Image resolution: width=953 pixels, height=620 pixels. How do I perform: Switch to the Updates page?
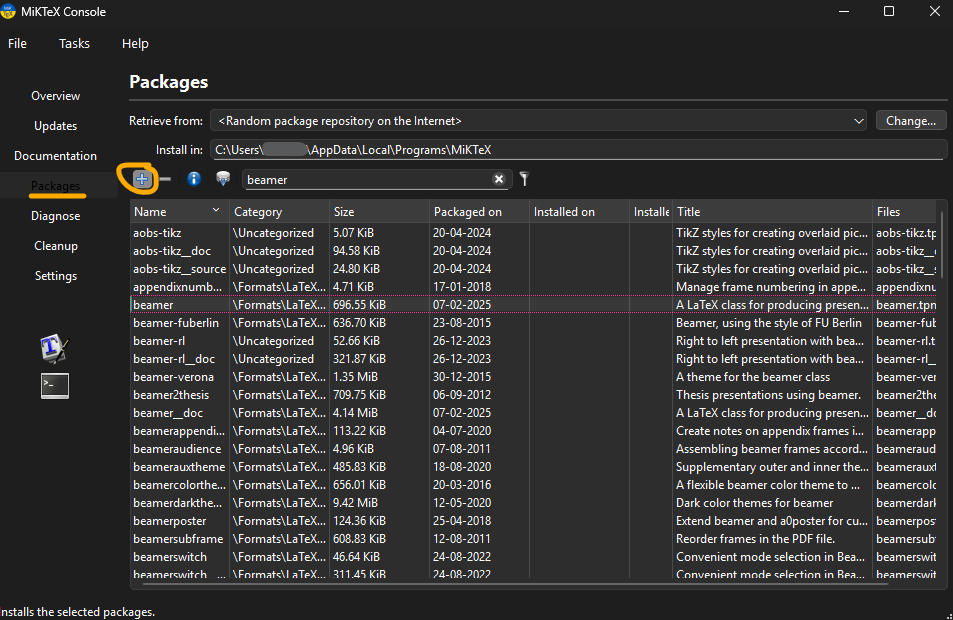pyautogui.click(x=55, y=126)
